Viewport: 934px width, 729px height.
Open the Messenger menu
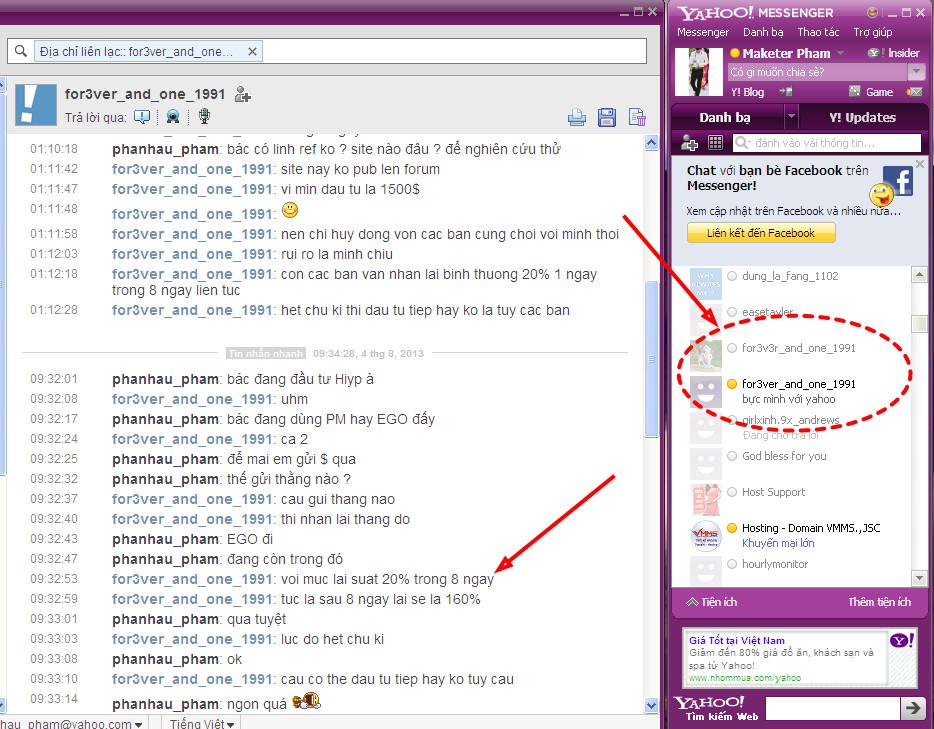point(703,32)
